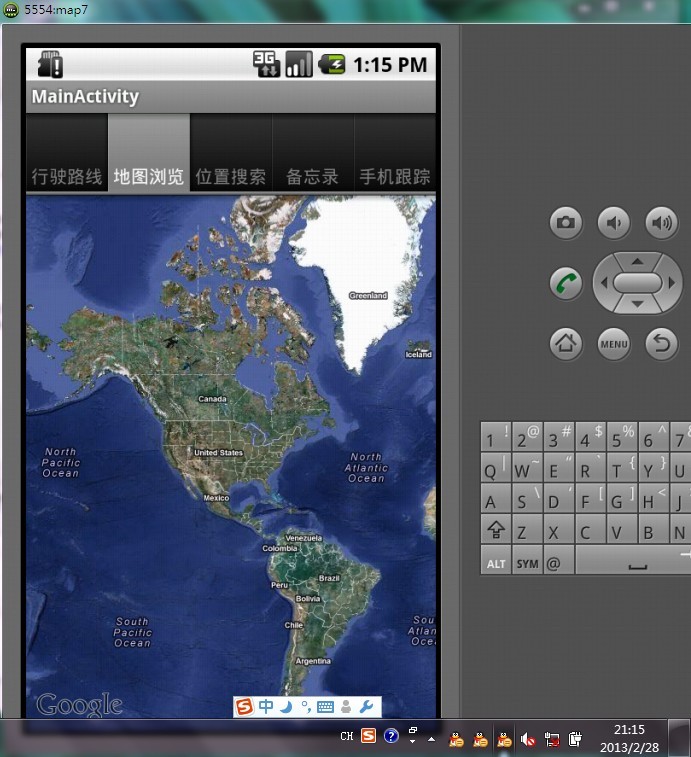Click the Greenland label on the map
The height and width of the screenshot is (757, 691).
pyautogui.click(x=368, y=295)
